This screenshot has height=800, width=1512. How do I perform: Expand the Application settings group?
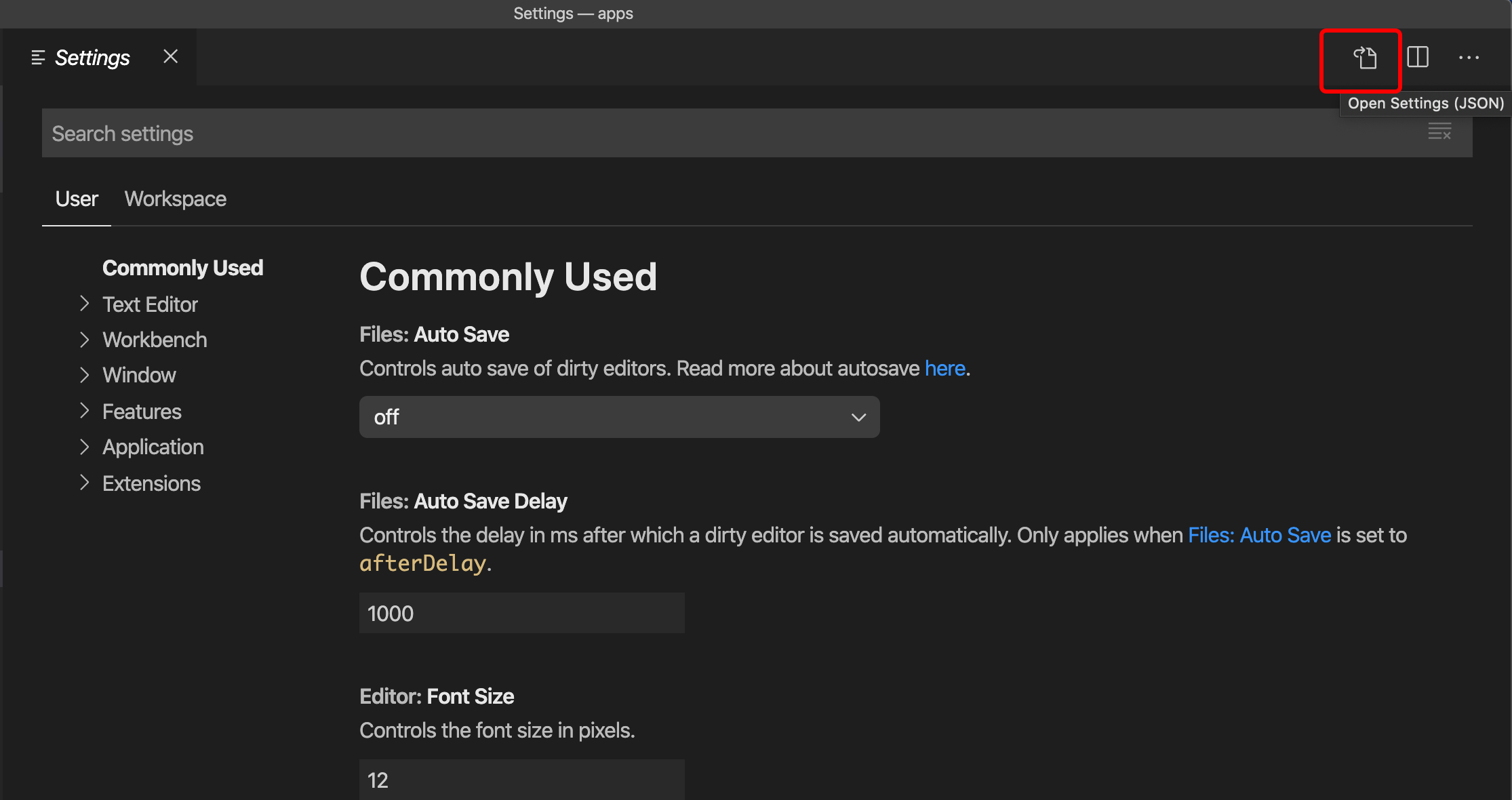coord(153,447)
